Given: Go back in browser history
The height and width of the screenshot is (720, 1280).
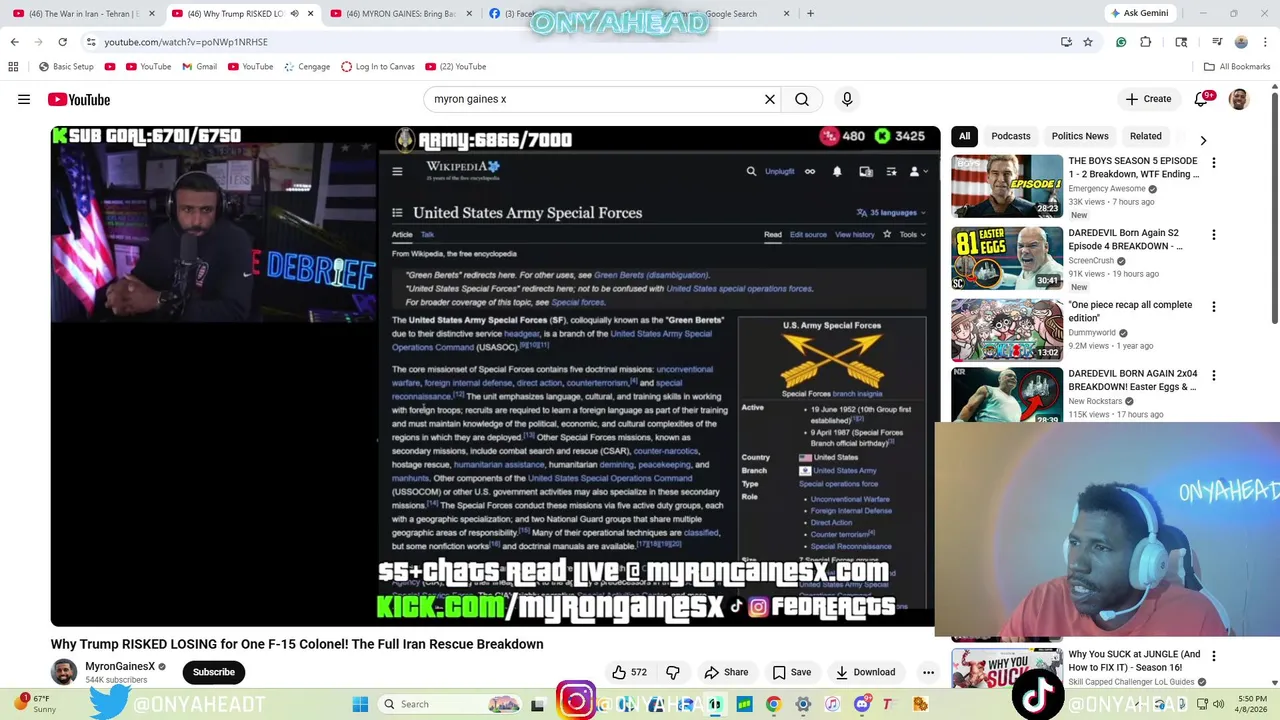Looking at the screenshot, I should click(14, 42).
